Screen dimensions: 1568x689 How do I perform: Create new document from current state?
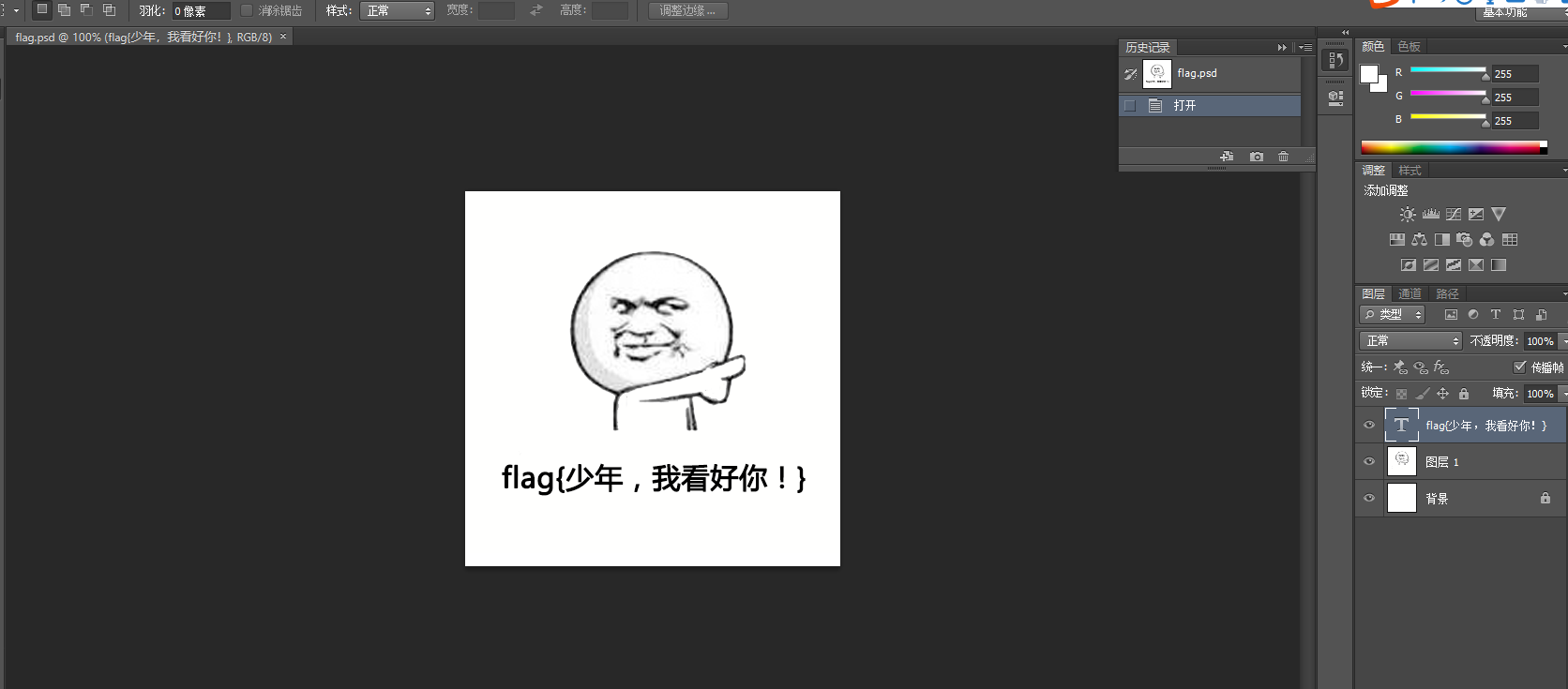(1227, 157)
